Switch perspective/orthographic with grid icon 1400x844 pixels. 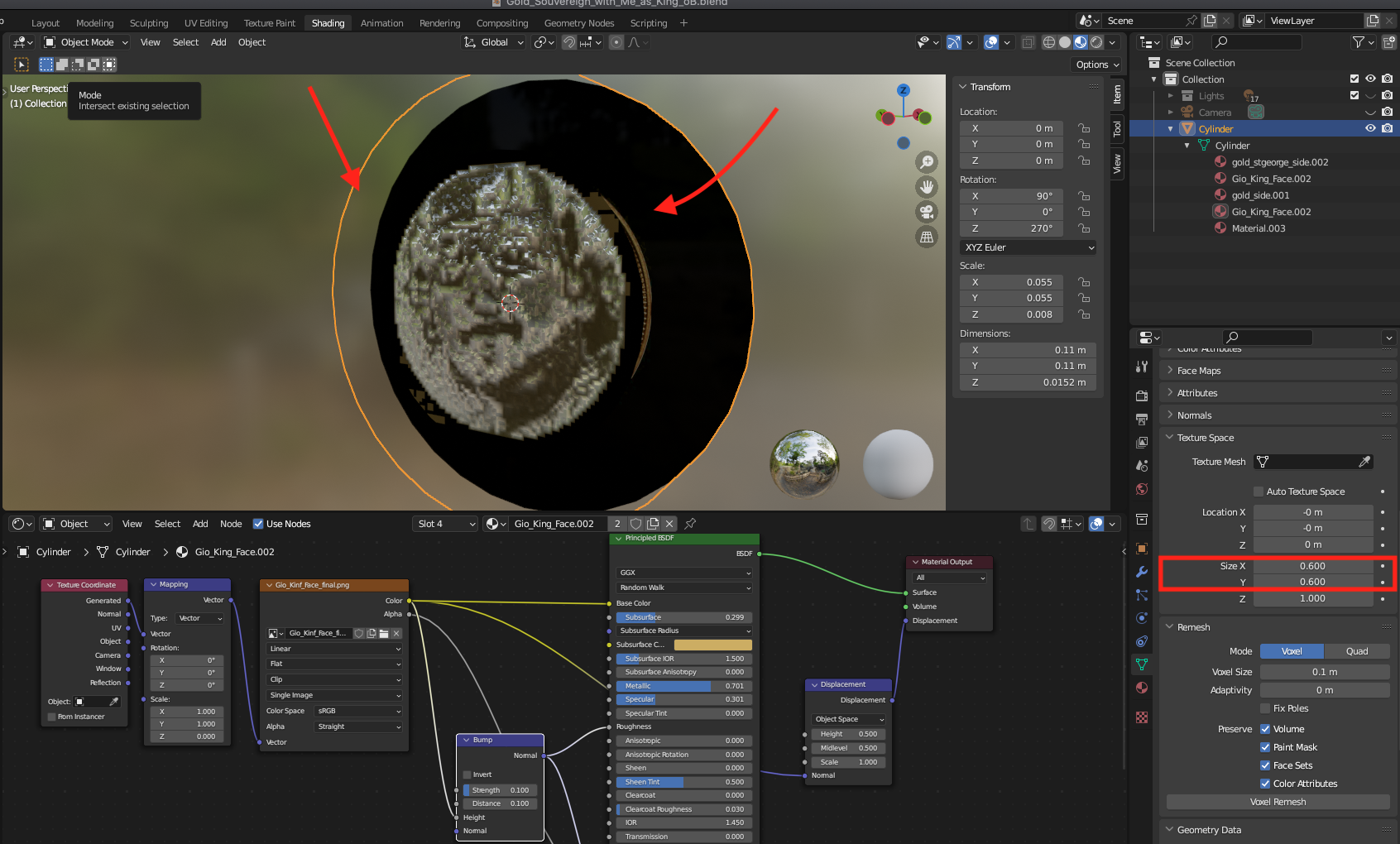[927, 237]
